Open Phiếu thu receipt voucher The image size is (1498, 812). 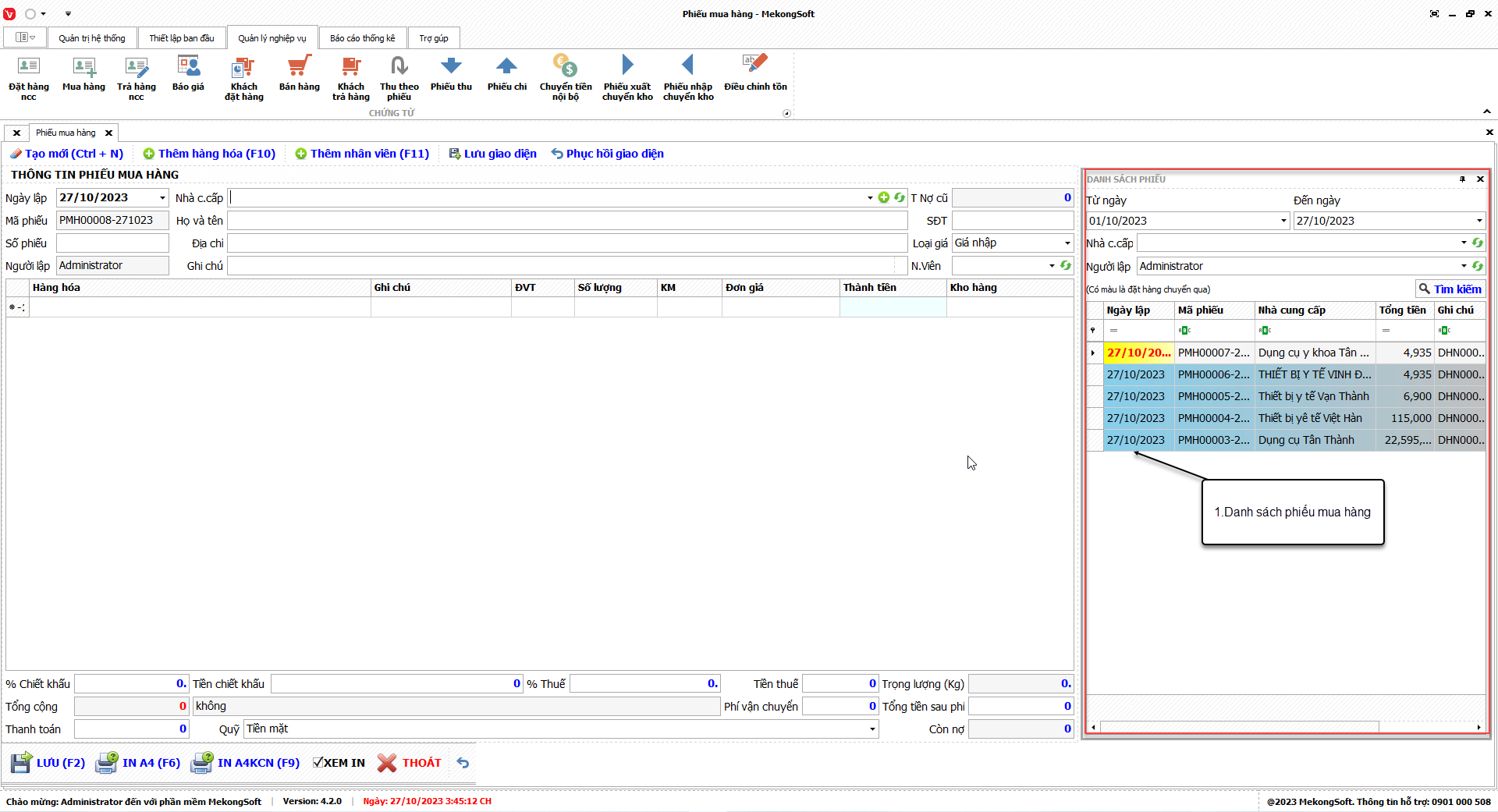pyautogui.click(x=451, y=74)
